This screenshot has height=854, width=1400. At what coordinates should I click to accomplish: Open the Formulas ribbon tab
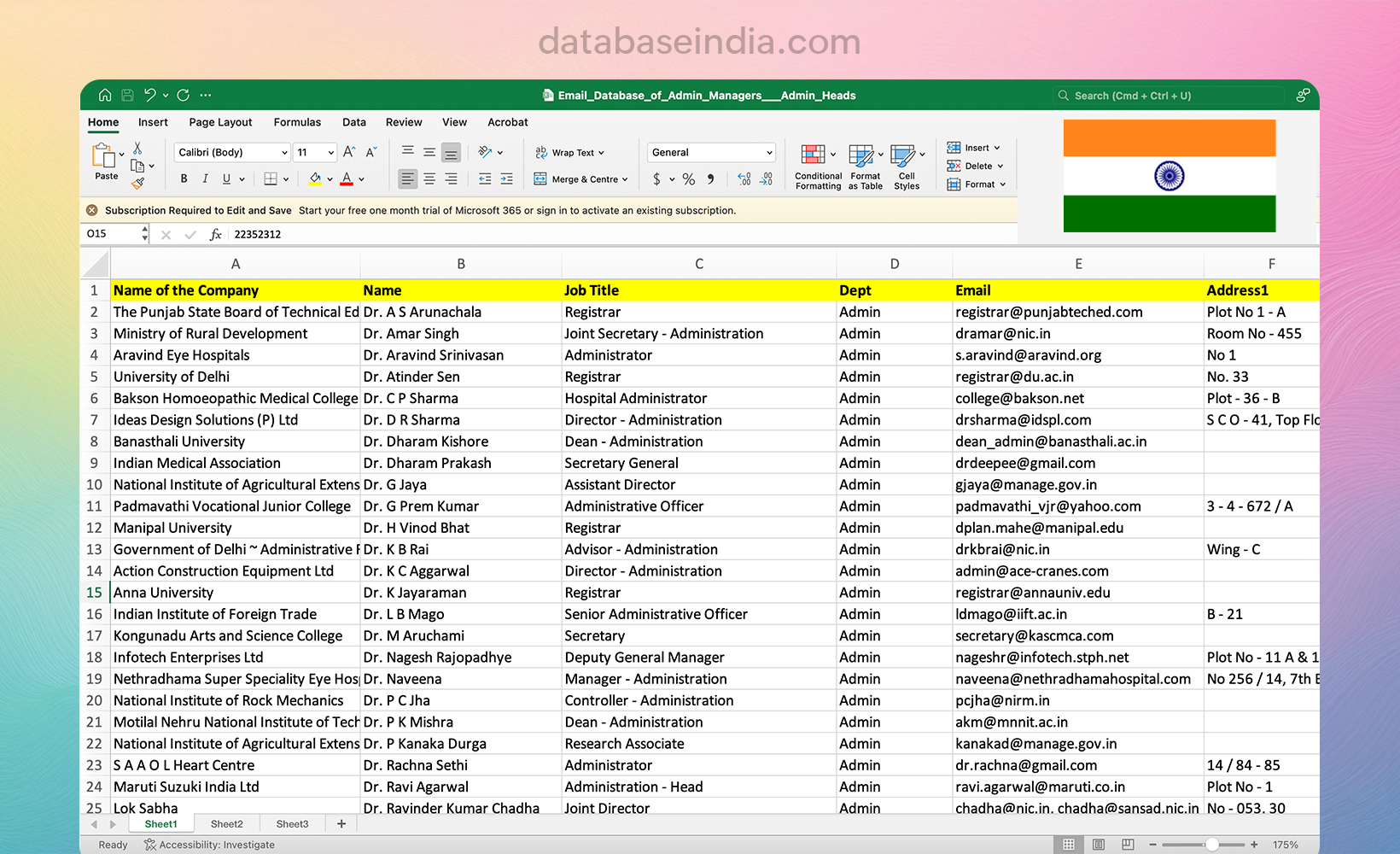click(x=297, y=122)
